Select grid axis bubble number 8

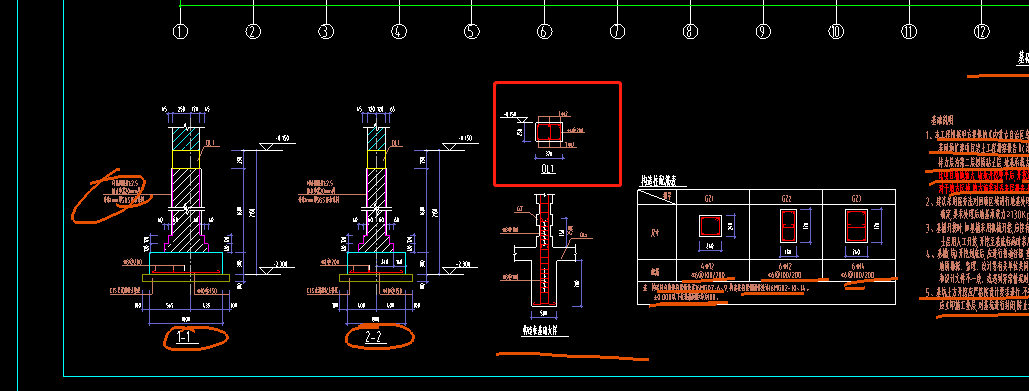690,31
